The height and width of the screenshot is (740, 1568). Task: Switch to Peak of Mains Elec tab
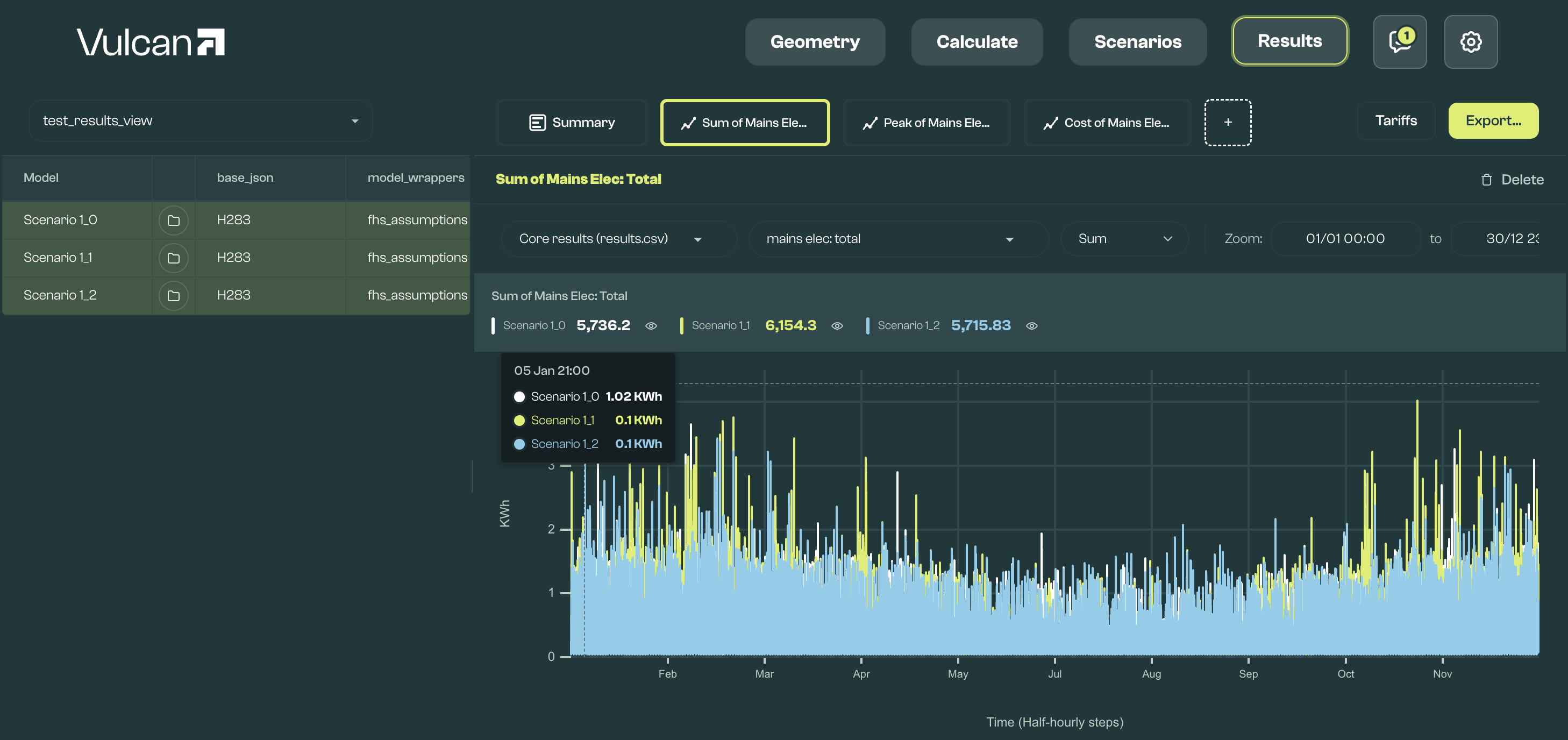click(x=926, y=122)
